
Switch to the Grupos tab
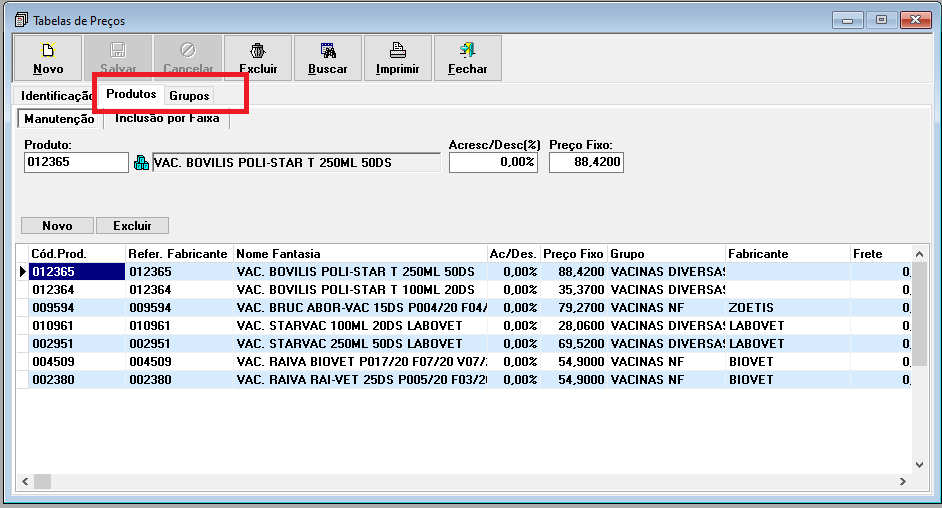coord(189,96)
